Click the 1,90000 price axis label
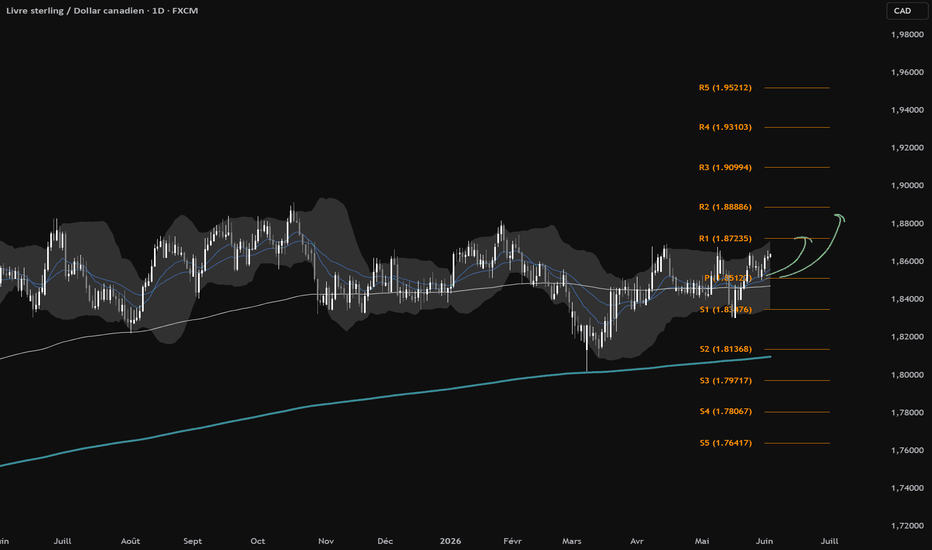The image size is (932, 550). 907,186
